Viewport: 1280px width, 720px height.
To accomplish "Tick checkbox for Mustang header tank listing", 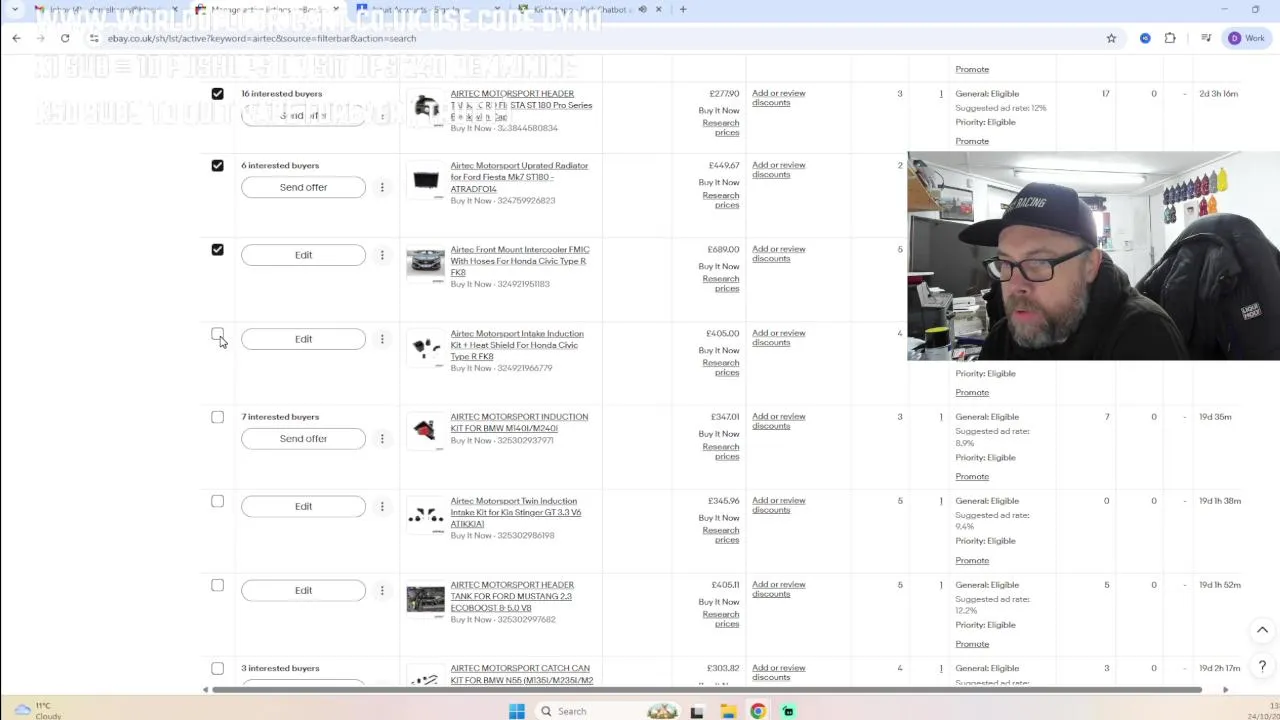I will click(x=217, y=585).
